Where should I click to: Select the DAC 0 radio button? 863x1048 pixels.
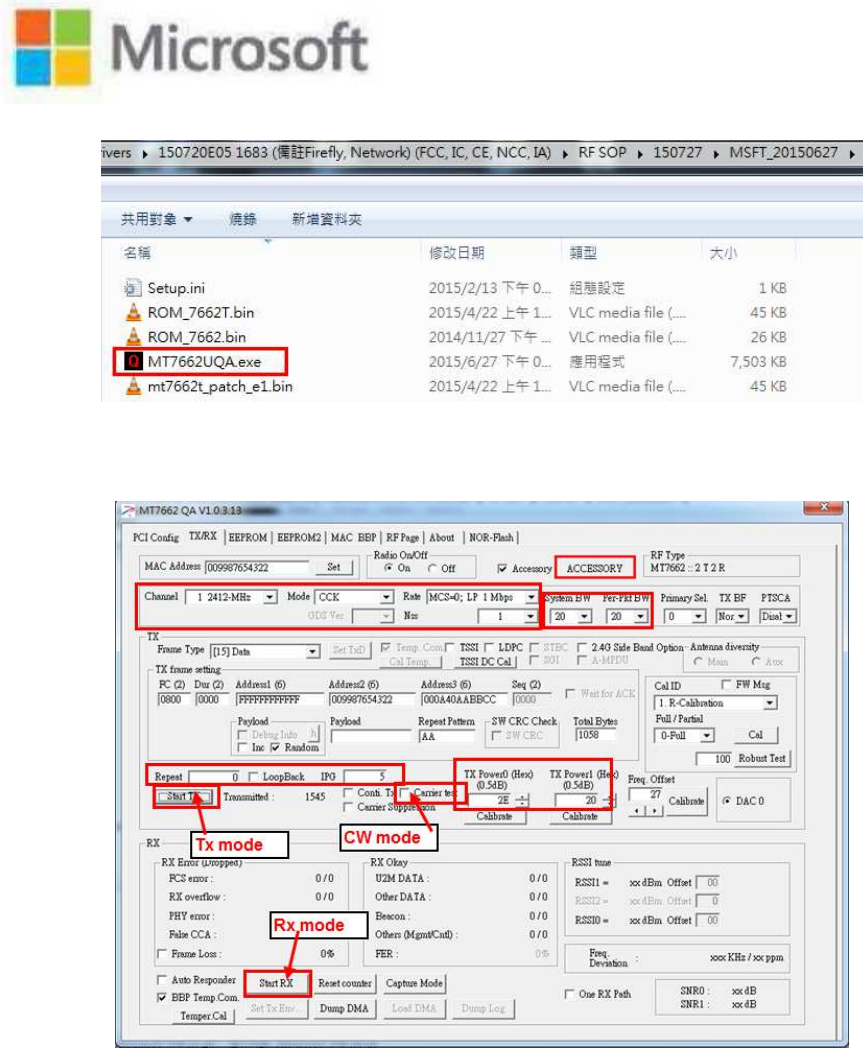[727, 800]
